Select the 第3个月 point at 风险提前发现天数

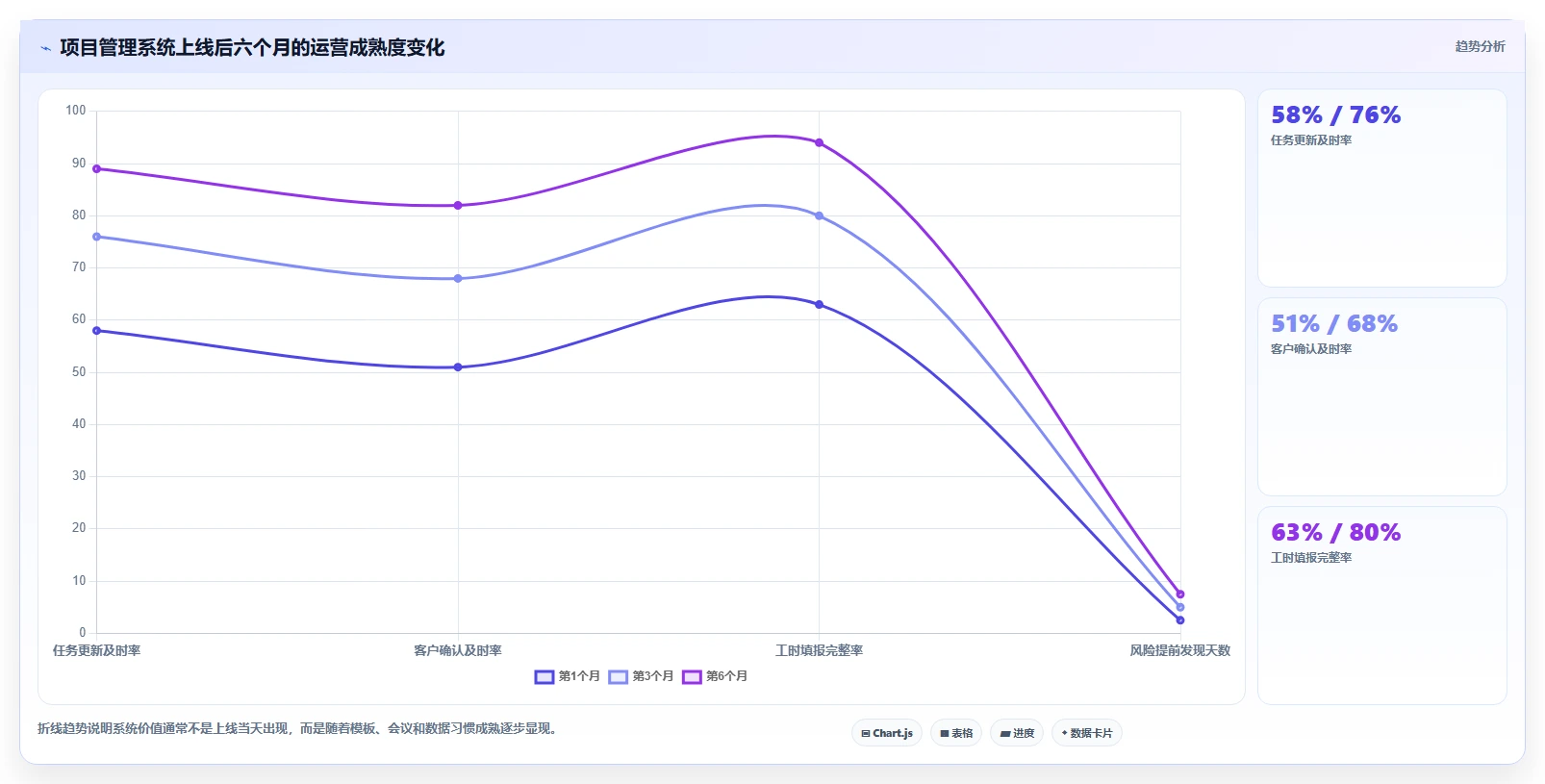point(1180,608)
